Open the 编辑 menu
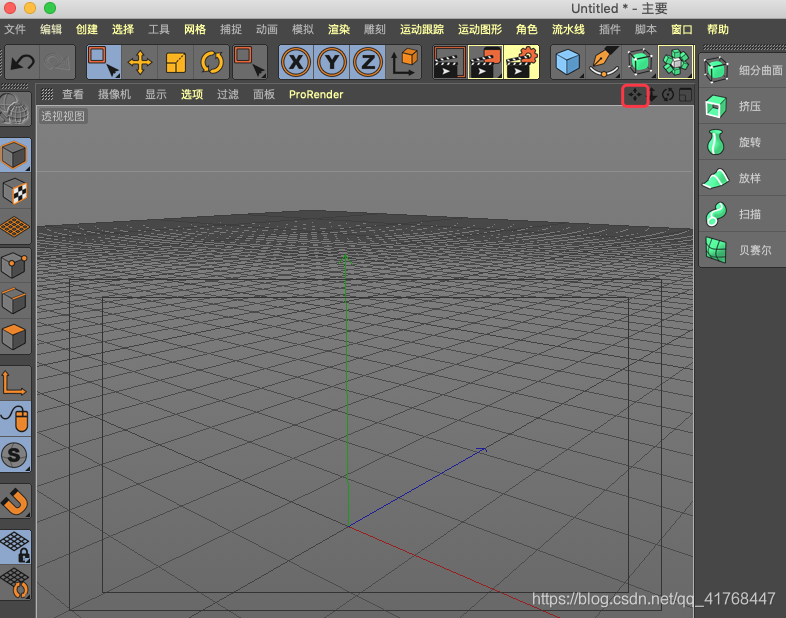The image size is (786, 618). pos(51,30)
